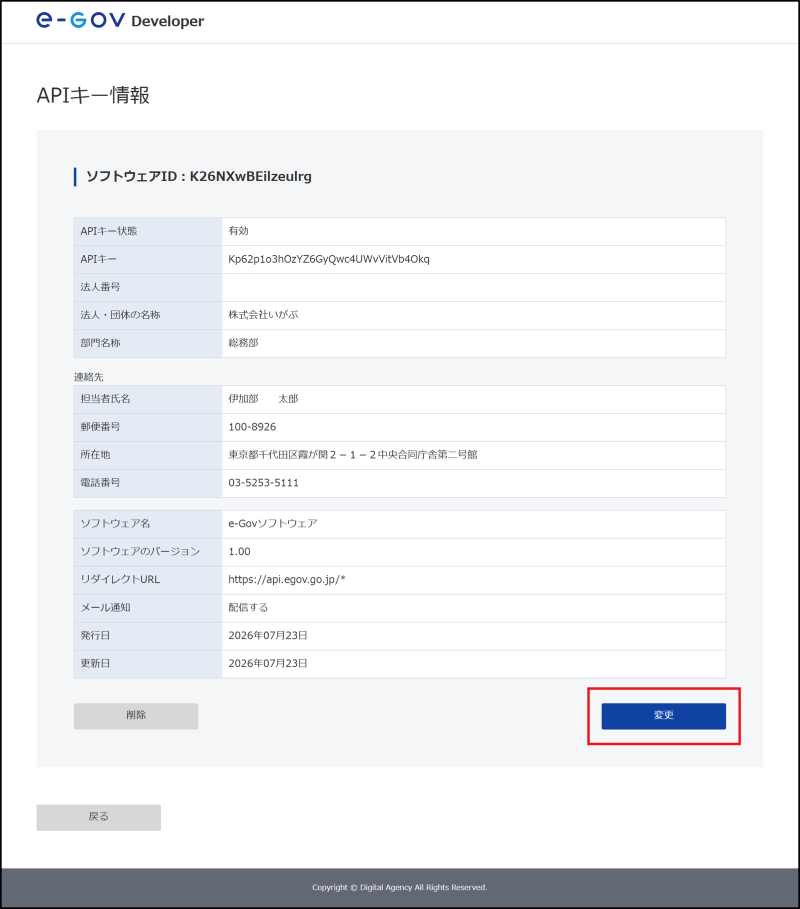Click the 発行日 value 2026年07月23日
Image resolution: width=800 pixels, height=909 pixels.
pos(267,635)
